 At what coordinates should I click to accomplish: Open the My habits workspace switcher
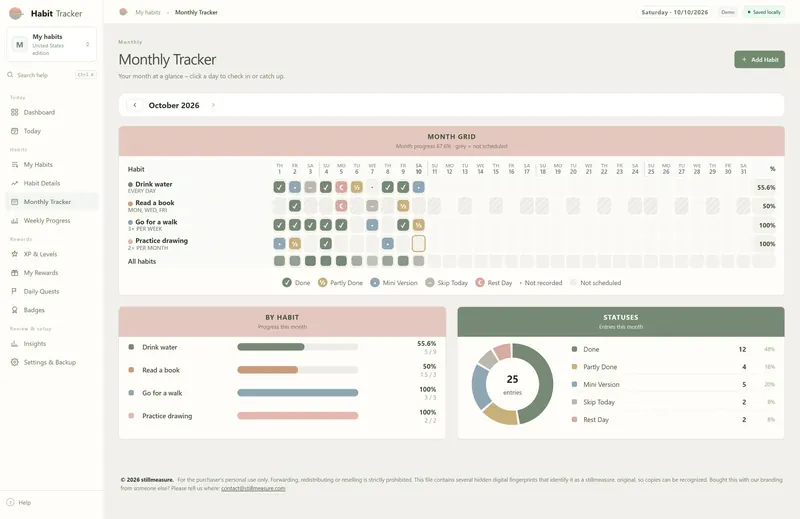pos(52,44)
